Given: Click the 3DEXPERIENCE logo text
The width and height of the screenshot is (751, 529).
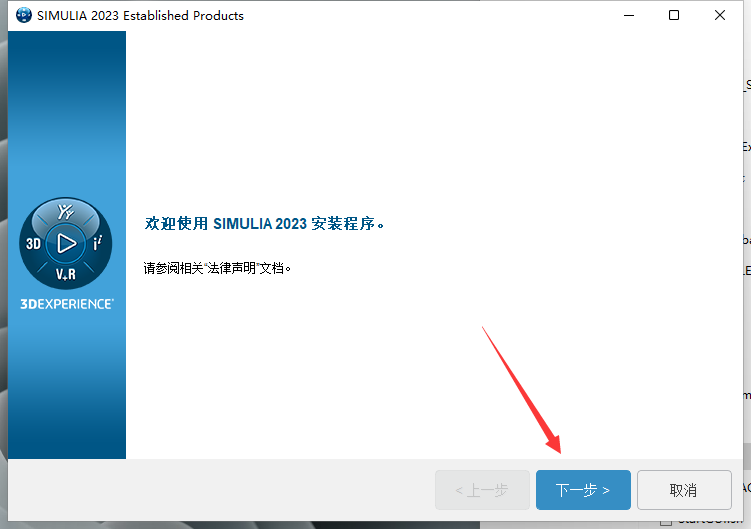Looking at the screenshot, I should pos(67,304).
